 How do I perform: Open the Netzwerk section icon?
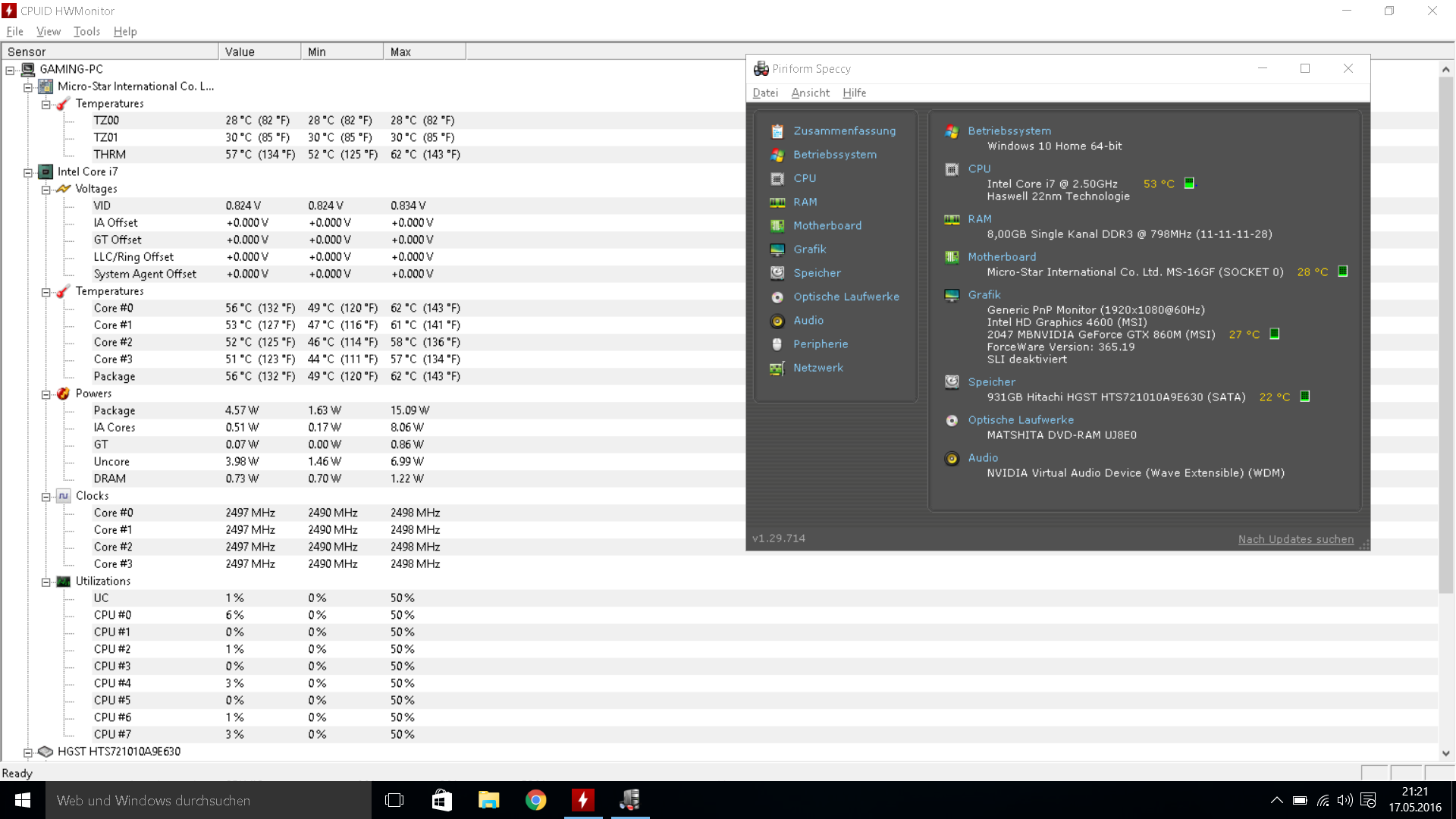click(777, 369)
